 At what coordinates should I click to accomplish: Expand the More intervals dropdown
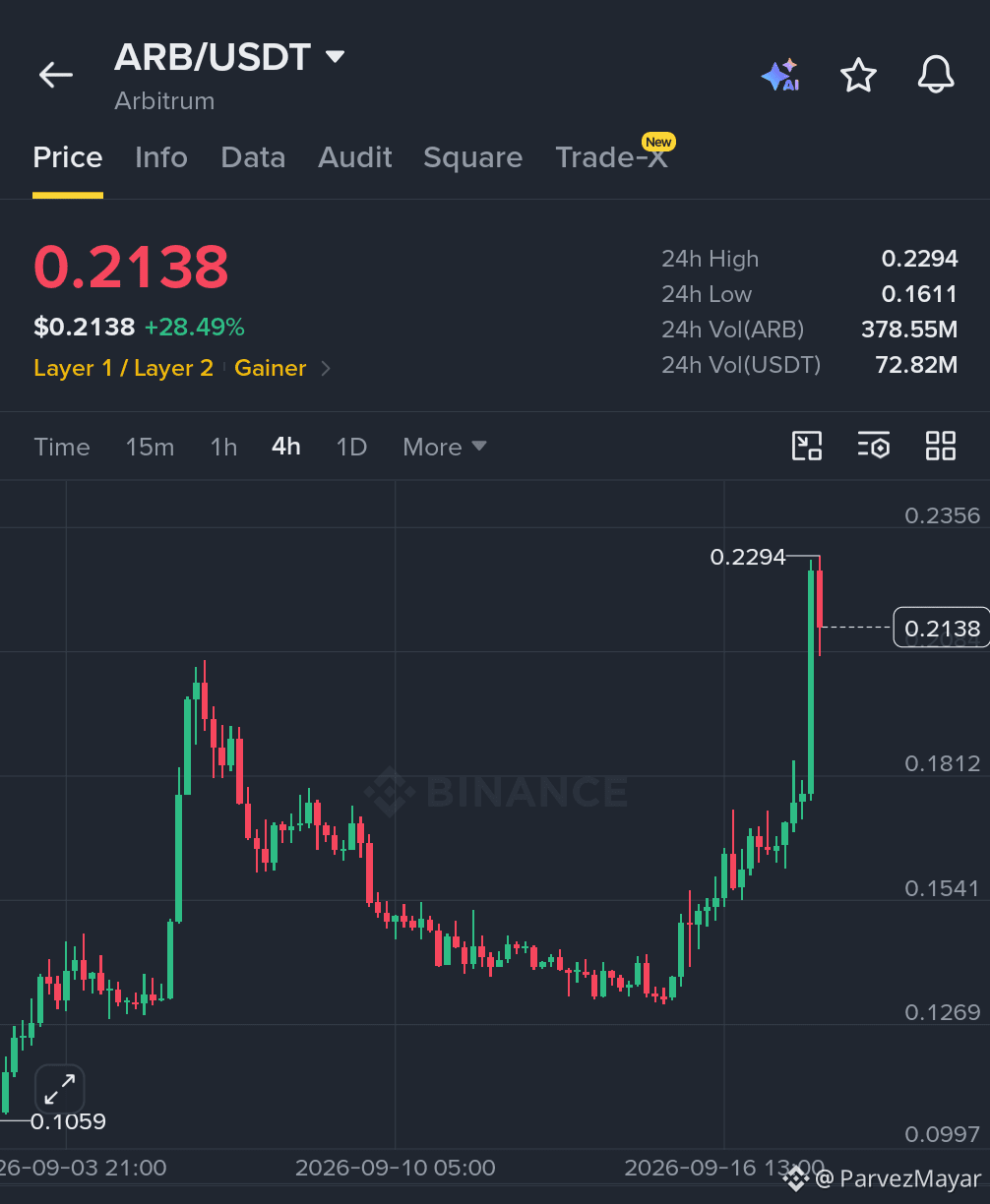[445, 447]
